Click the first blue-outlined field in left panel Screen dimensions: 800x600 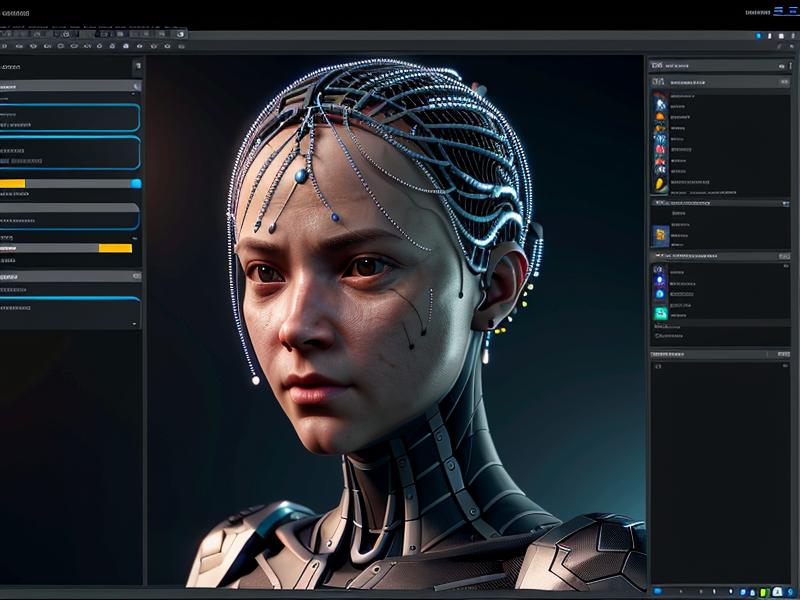point(70,118)
